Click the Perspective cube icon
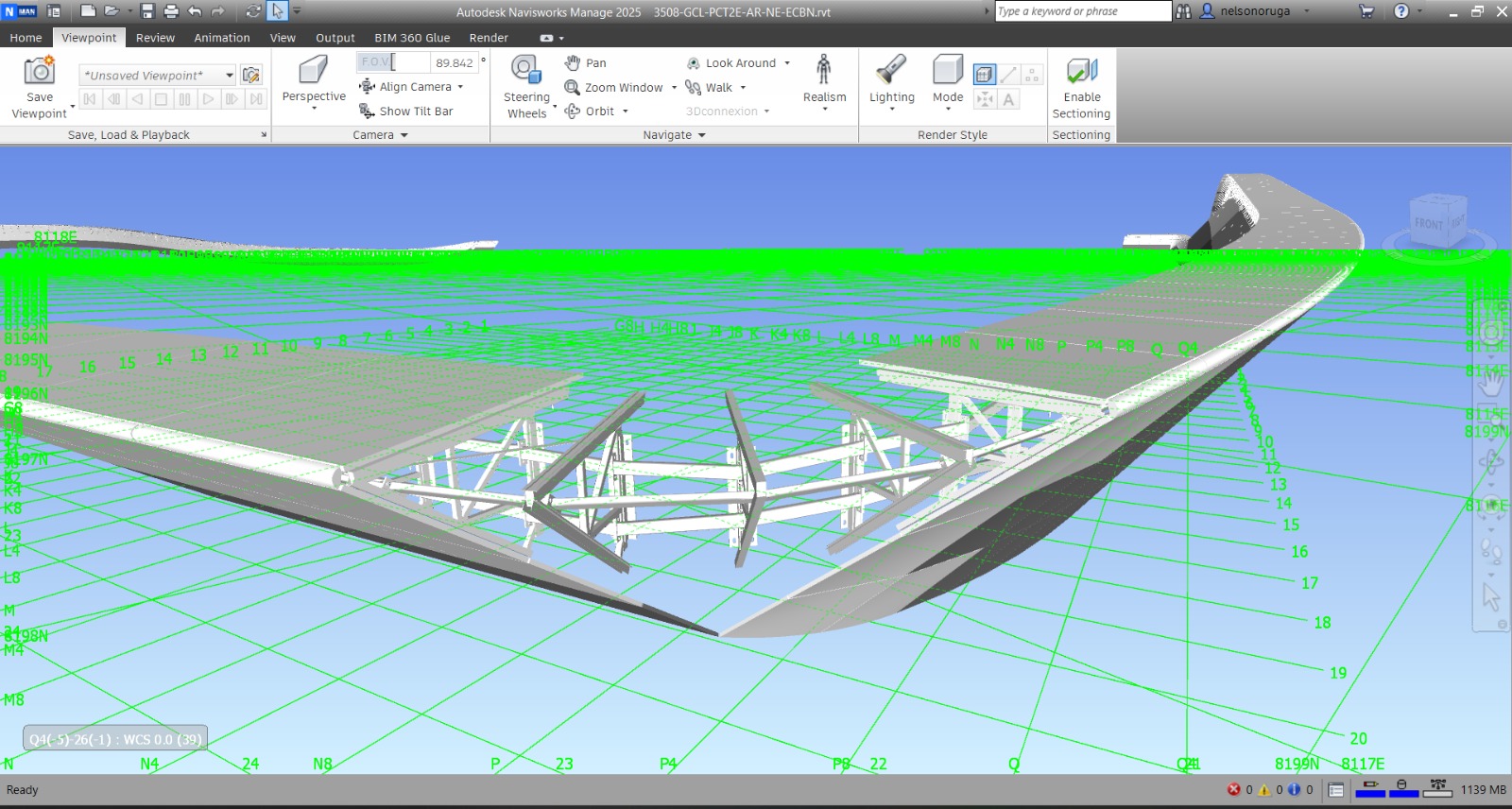 [x=313, y=70]
